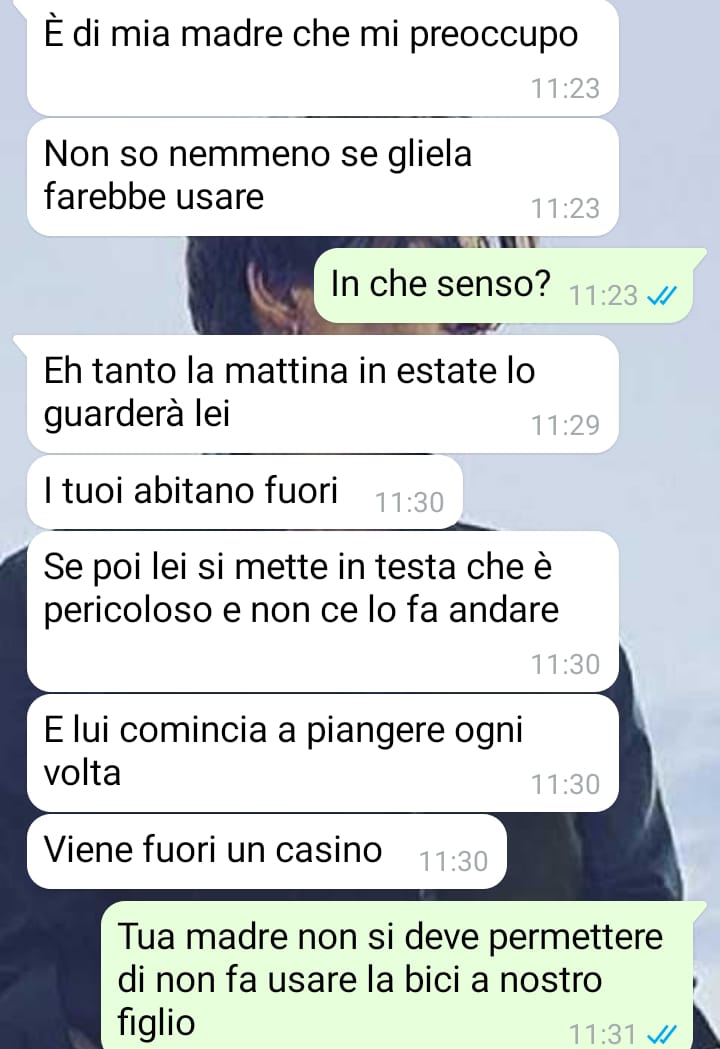Image resolution: width=720 pixels, height=1049 pixels.
Task: Tap the message 'È di mia madre che mi preoccupo'
Action: coord(322,58)
